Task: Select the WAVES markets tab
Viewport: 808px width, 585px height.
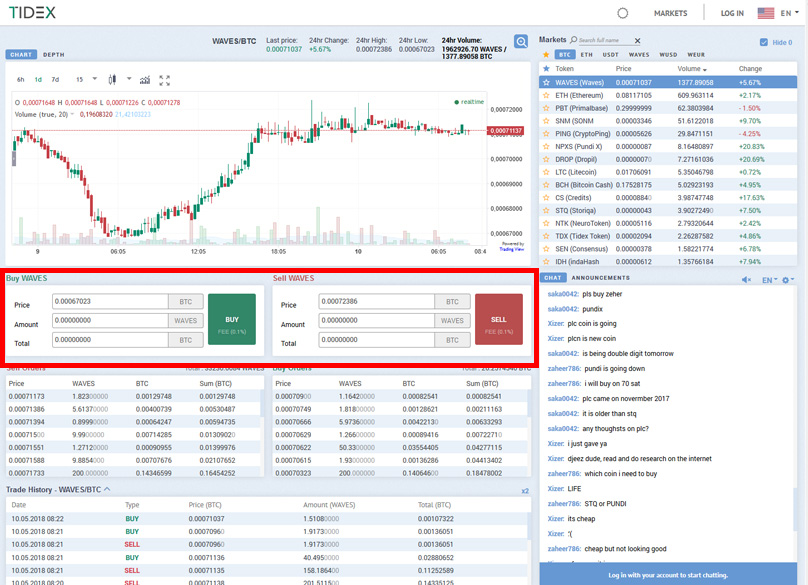Action: (x=639, y=55)
